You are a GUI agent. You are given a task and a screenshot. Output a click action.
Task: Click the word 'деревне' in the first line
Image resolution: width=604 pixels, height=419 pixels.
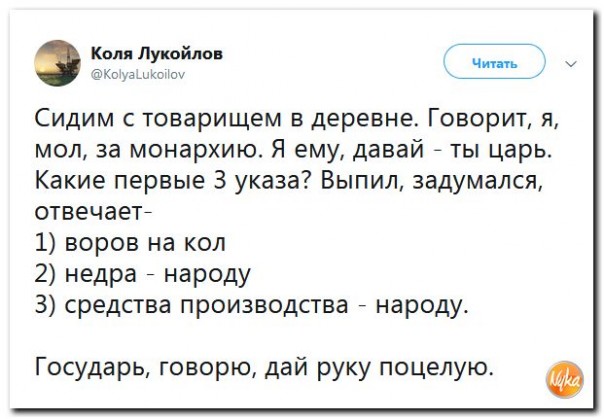(366, 120)
